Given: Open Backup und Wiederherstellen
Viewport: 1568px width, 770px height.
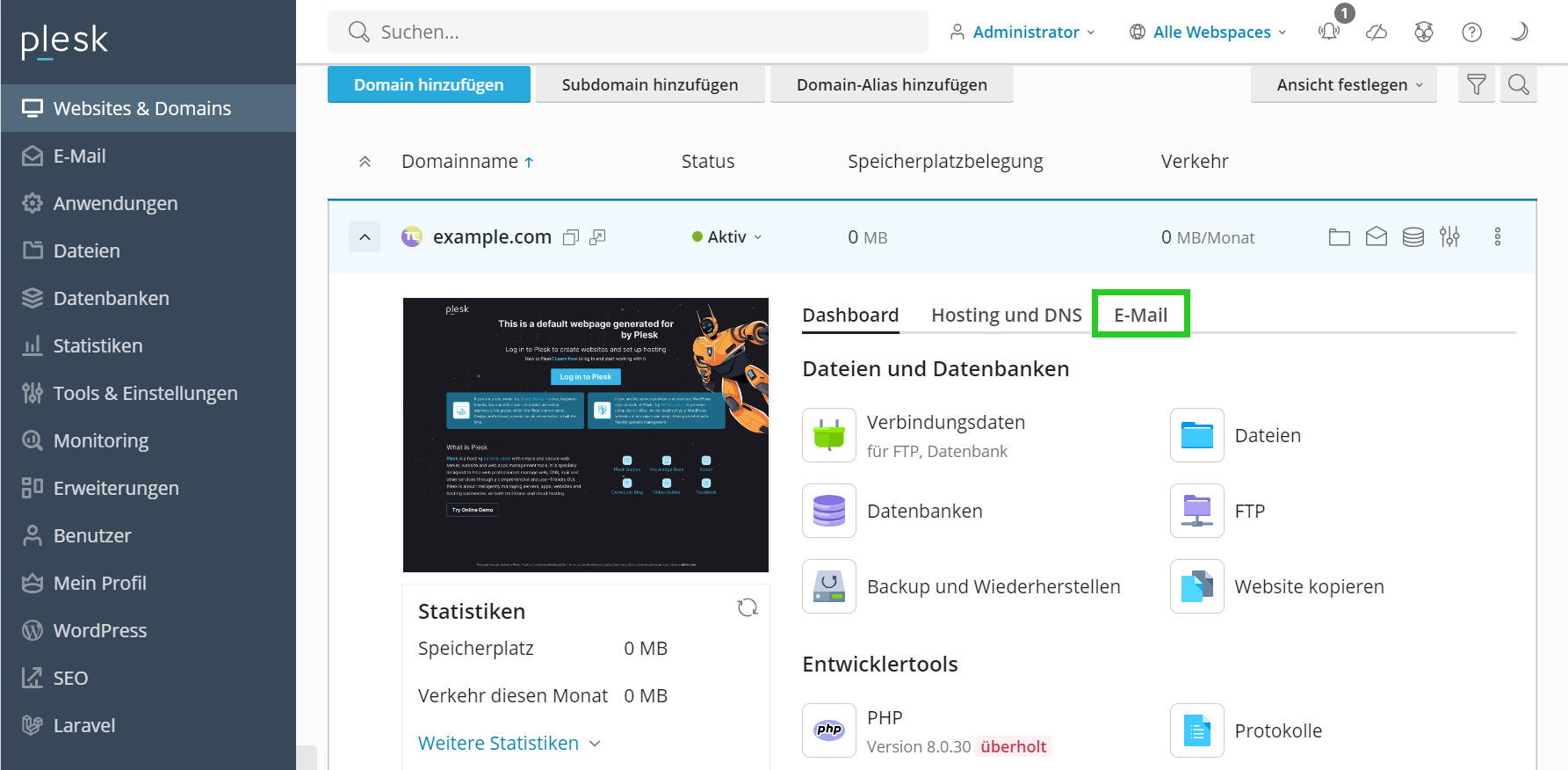Looking at the screenshot, I should click(961, 586).
